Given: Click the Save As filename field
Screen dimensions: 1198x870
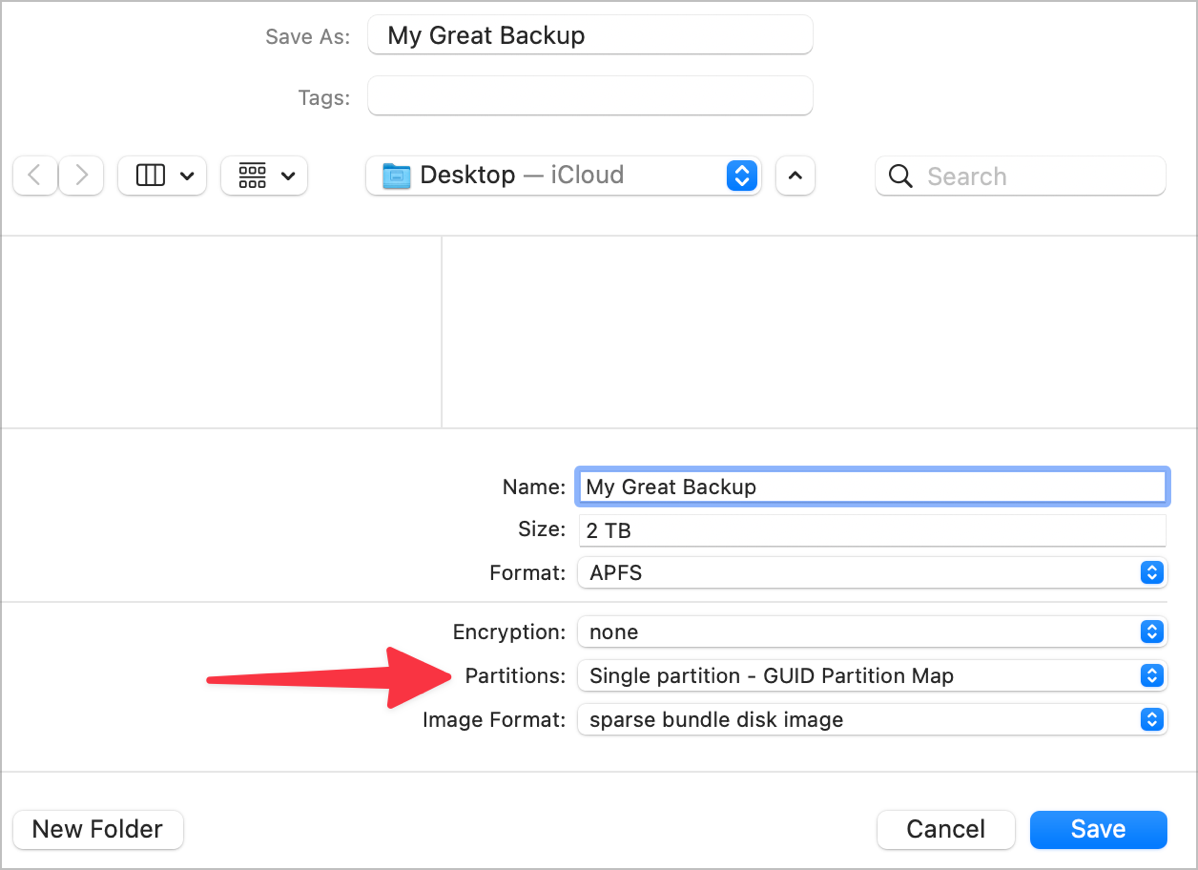Looking at the screenshot, I should [590, 36].
